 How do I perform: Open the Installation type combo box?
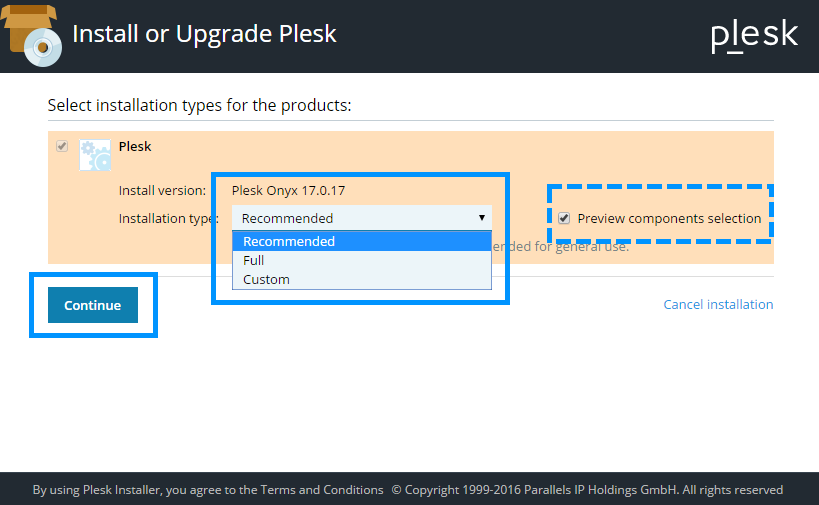(x=361, y=218)
